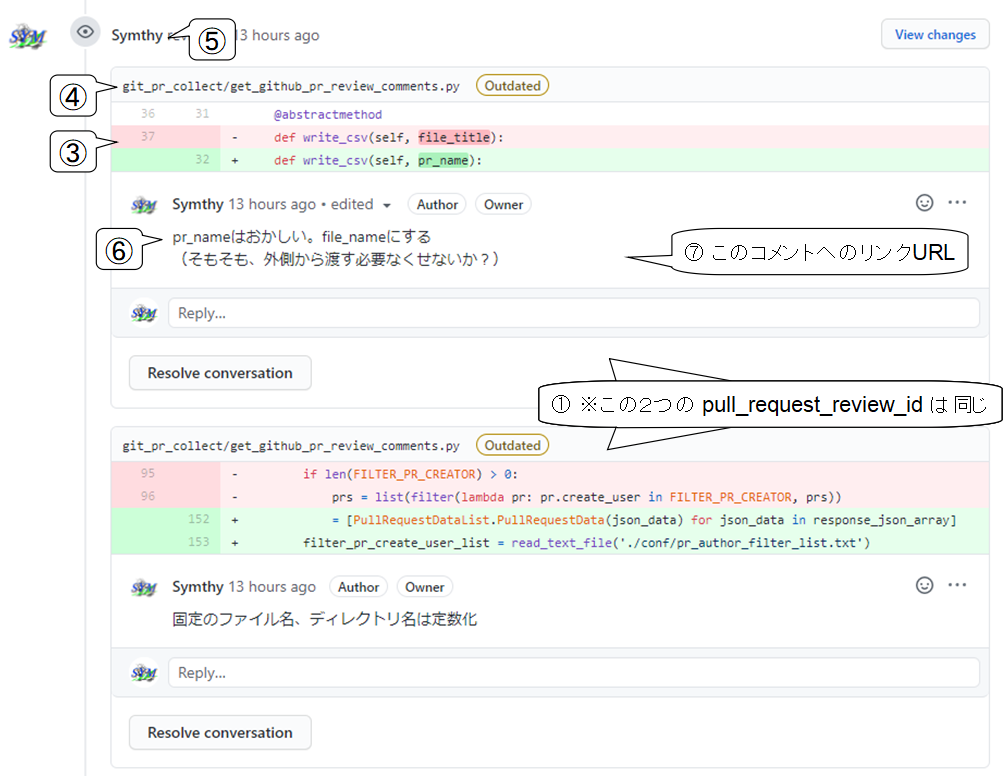Click line number 152 in second diff
The height and width of the screenshot is (780, 1007).
198,519
